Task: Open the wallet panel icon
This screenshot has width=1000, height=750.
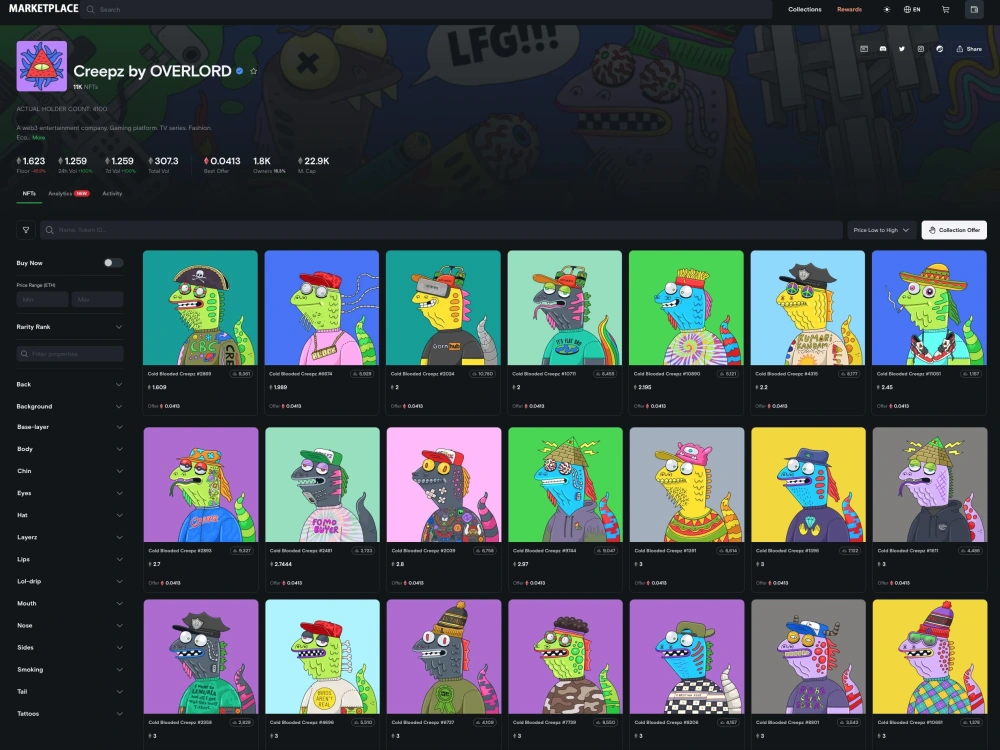Action: point(974,10)
